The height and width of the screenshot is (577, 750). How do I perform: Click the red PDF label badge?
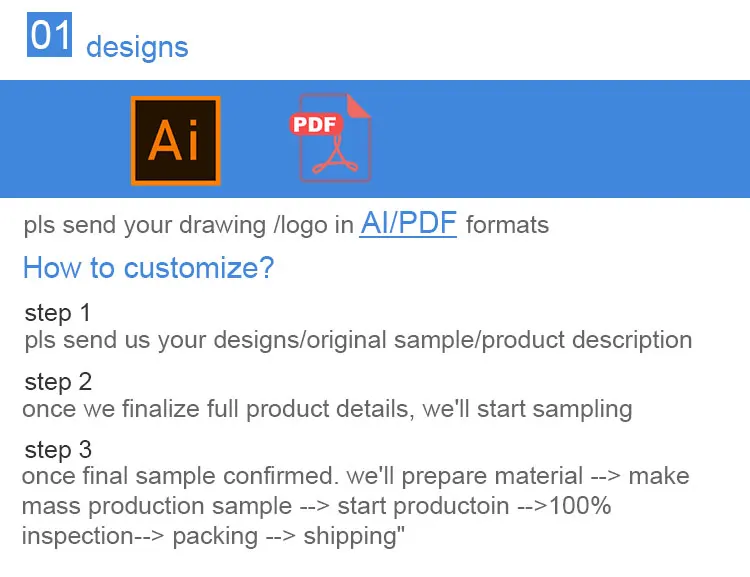(x=315, y=125)
